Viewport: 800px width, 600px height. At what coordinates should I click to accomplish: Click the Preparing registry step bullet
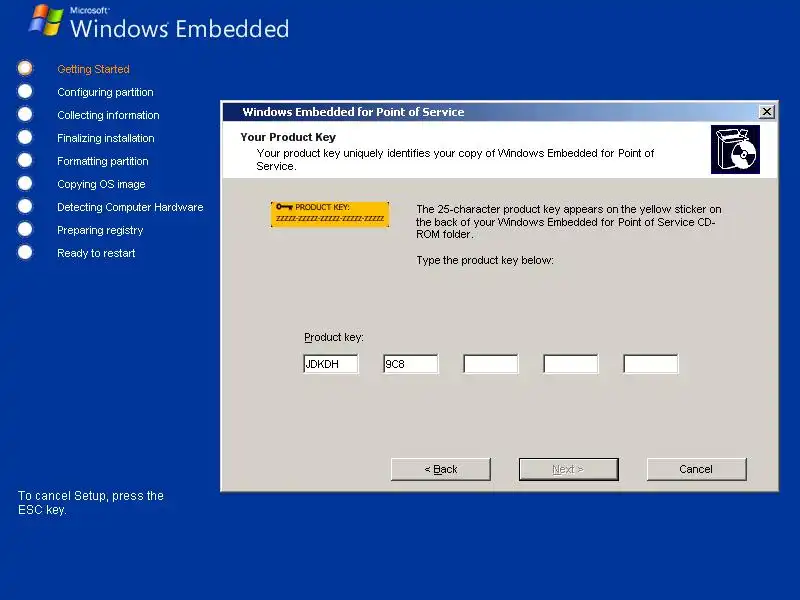click(x=25, y=229)
